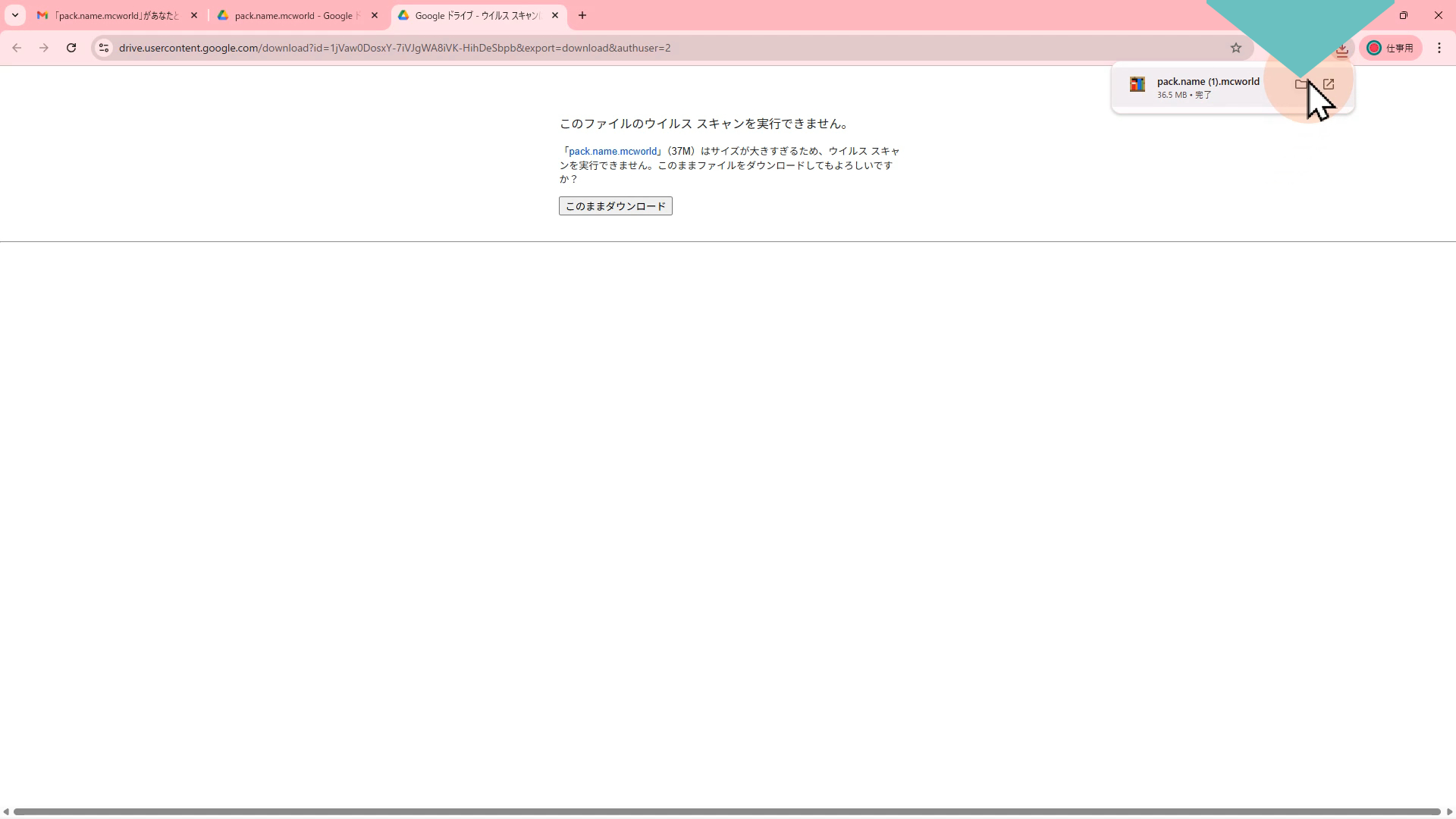Close the Gmail tab

[x=194, y=15]
